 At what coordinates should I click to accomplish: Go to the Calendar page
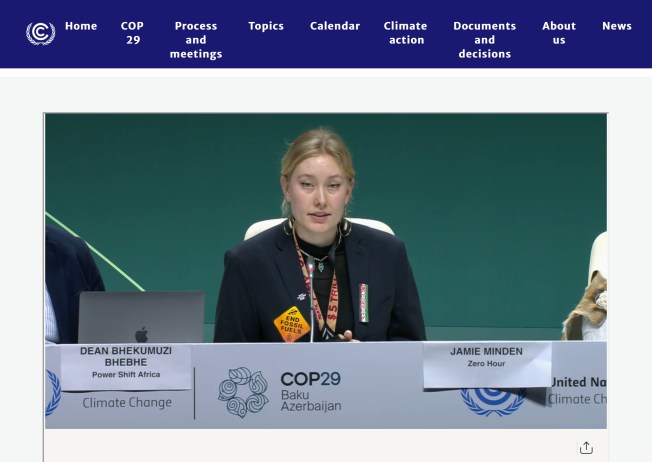335,26
